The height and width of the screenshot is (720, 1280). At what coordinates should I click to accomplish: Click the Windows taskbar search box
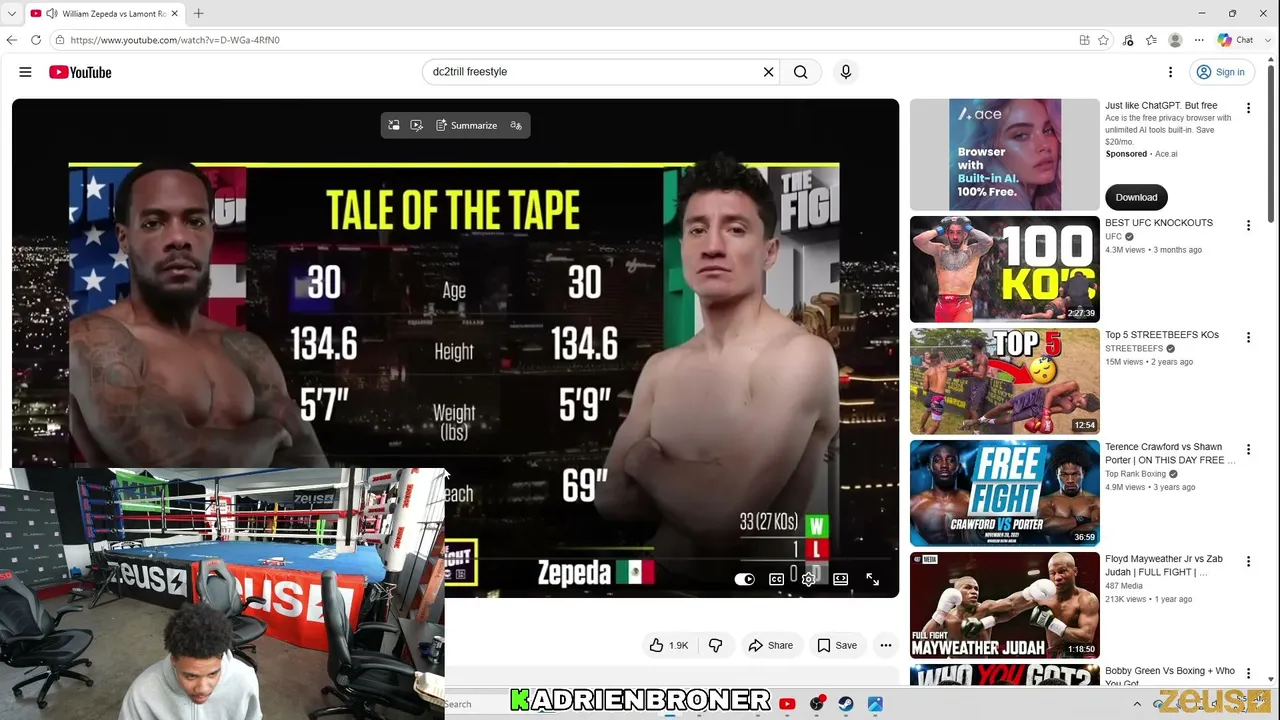475,704
